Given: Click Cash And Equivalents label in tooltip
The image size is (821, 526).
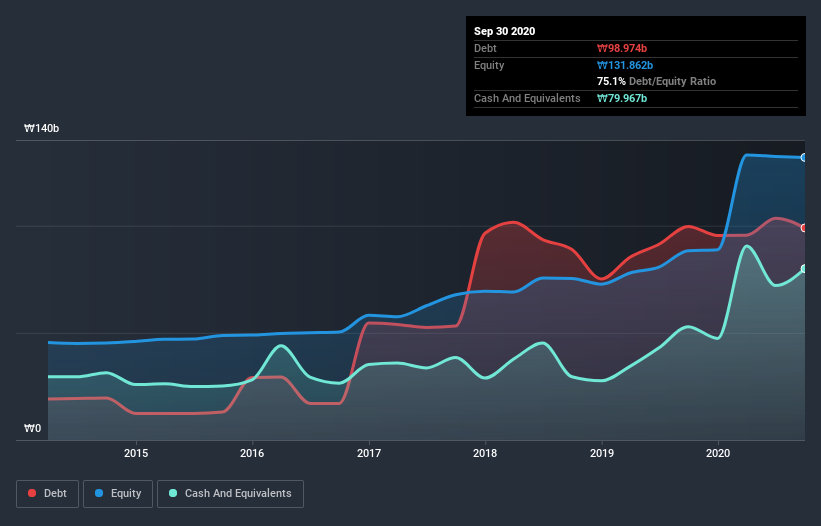Looking at the screenshot, I should (527, 98).
